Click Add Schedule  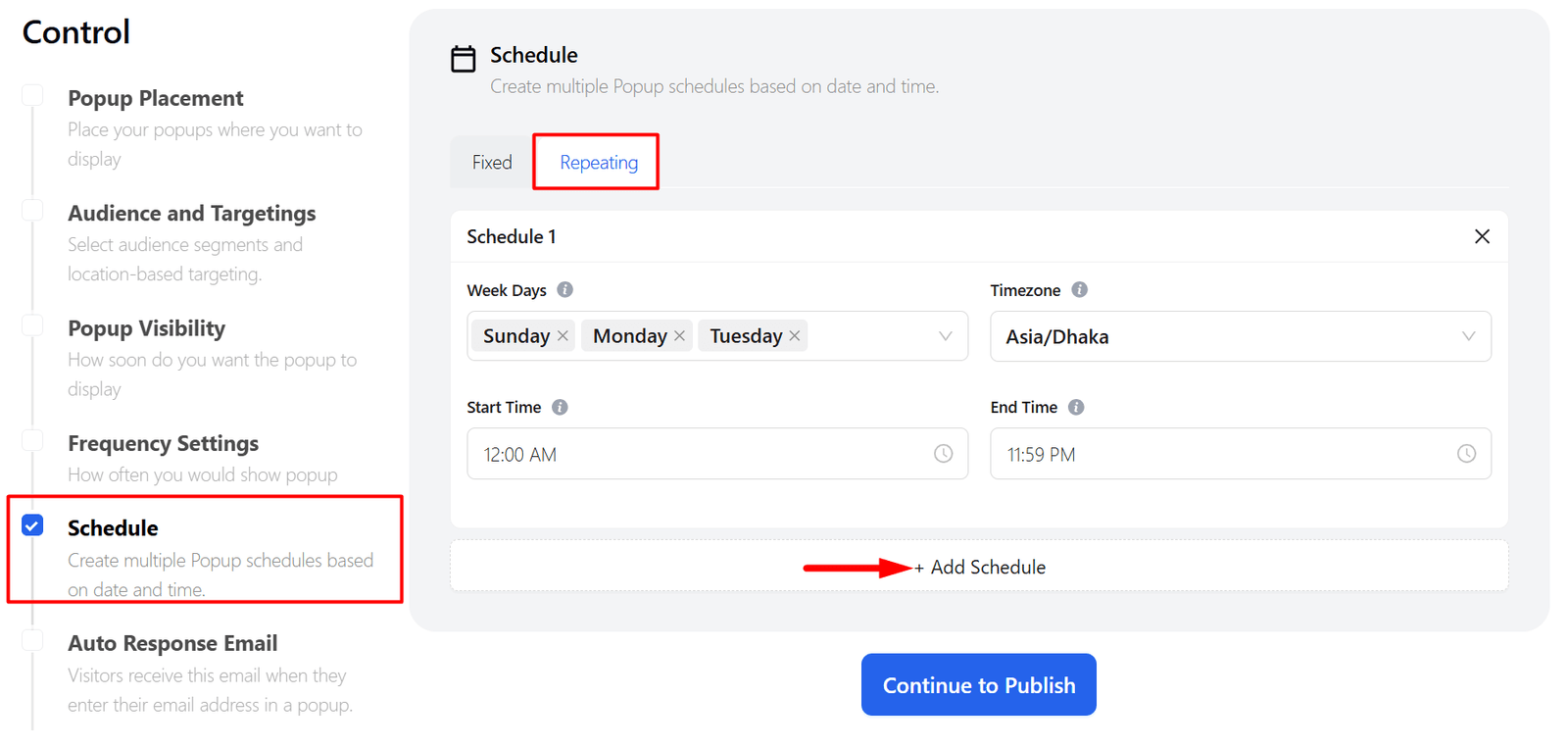tap(980, 568)
